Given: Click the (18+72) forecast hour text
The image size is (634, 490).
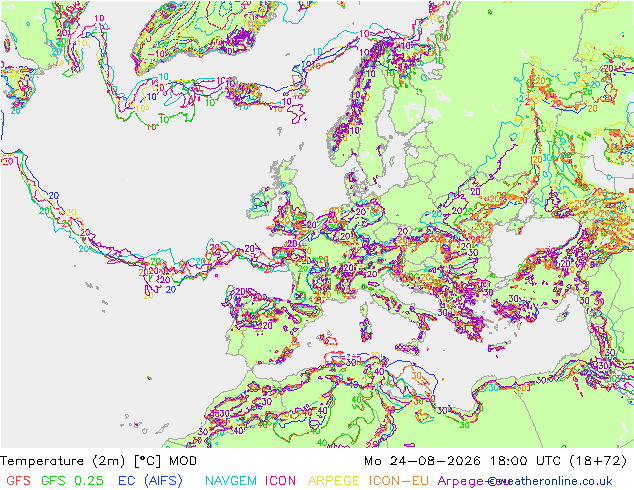Looking at the screenshot, I should coord(598,461).
